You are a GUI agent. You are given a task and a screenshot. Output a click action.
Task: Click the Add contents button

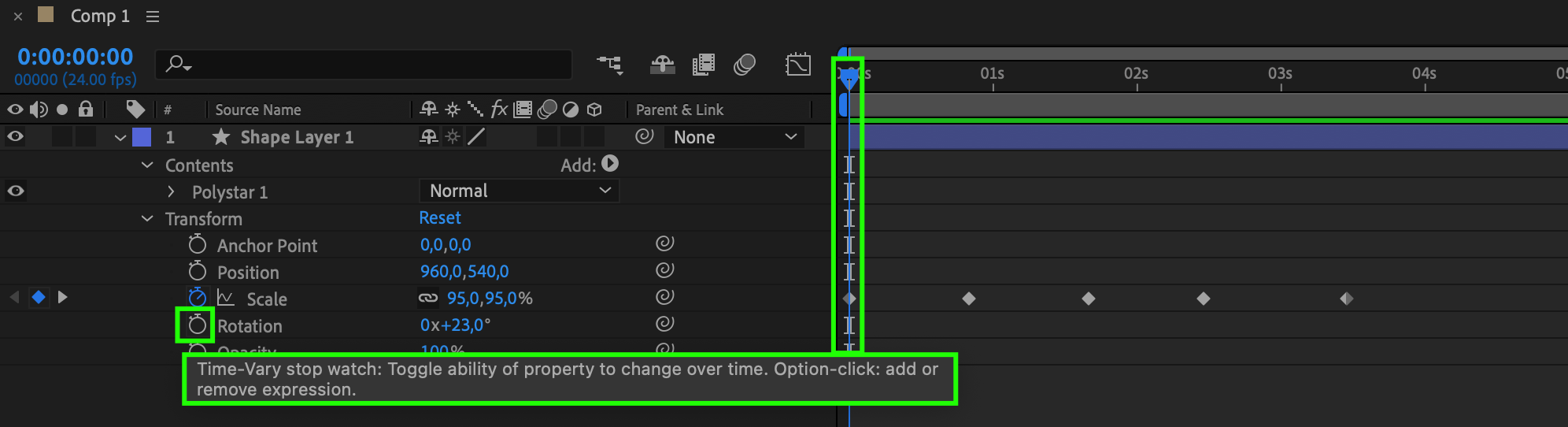610,164
